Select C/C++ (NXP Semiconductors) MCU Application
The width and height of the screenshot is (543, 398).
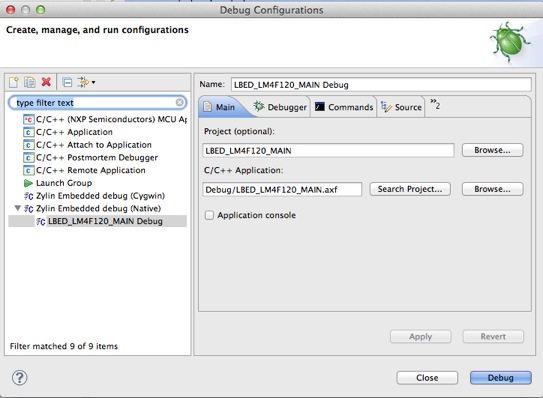(111, 119)
